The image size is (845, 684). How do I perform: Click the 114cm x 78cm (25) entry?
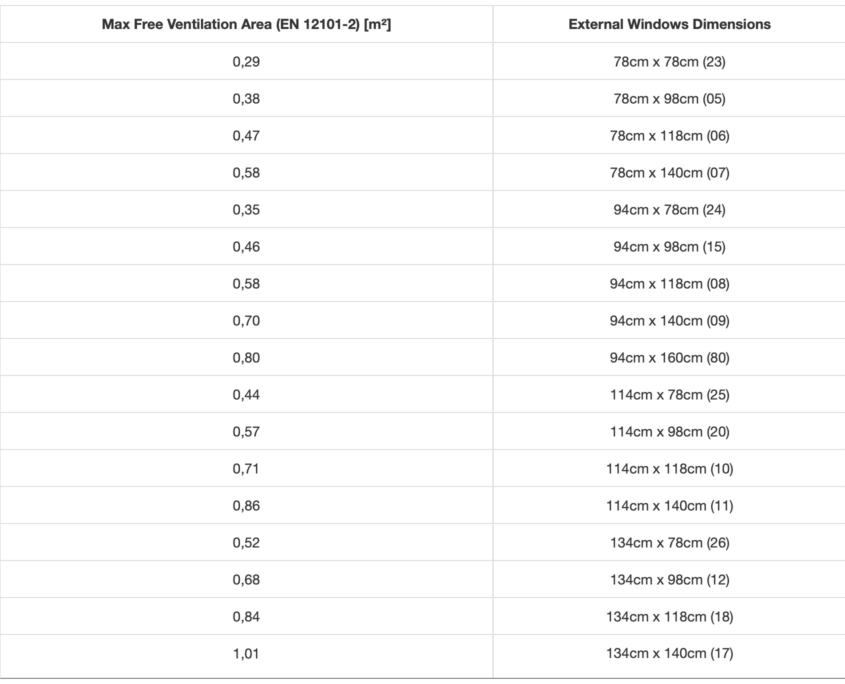pyautogui.click(x=669, y=395)
